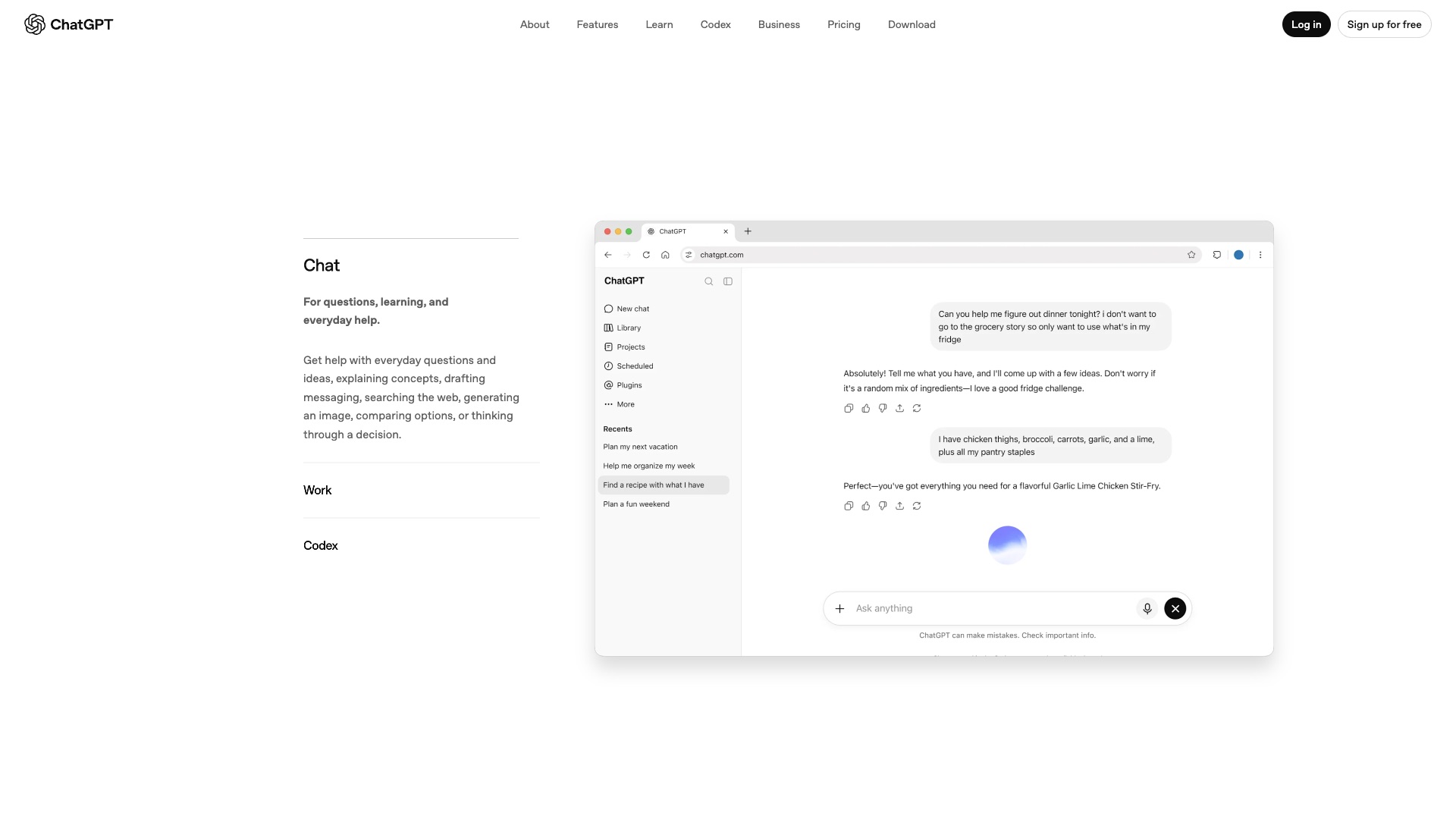1456x819 pixels.
Task: Click the new tab plus icon
Action: (x=748, y=231)
